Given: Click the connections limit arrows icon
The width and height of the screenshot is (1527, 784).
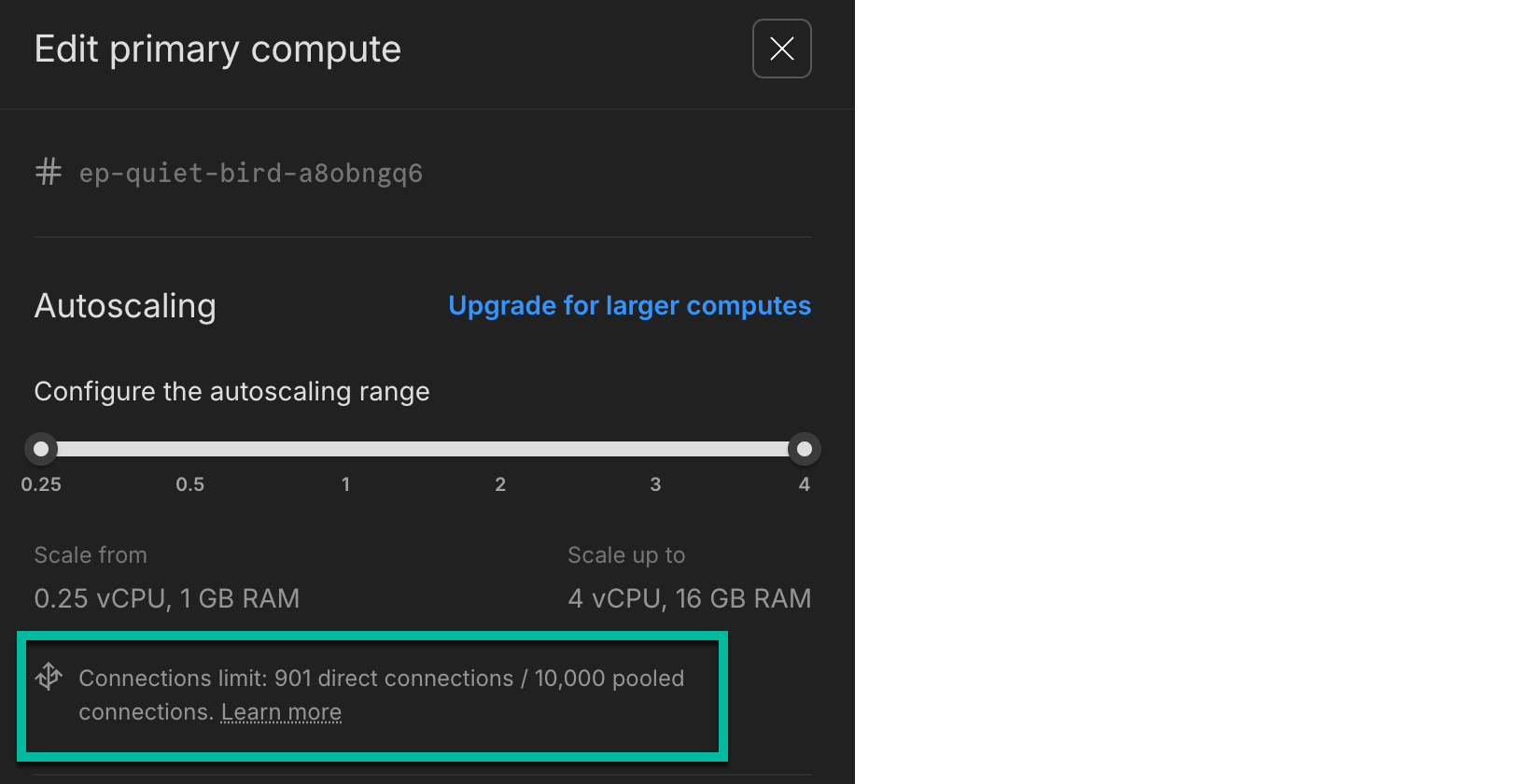Looking at the screenshot, I should [49, 676].
